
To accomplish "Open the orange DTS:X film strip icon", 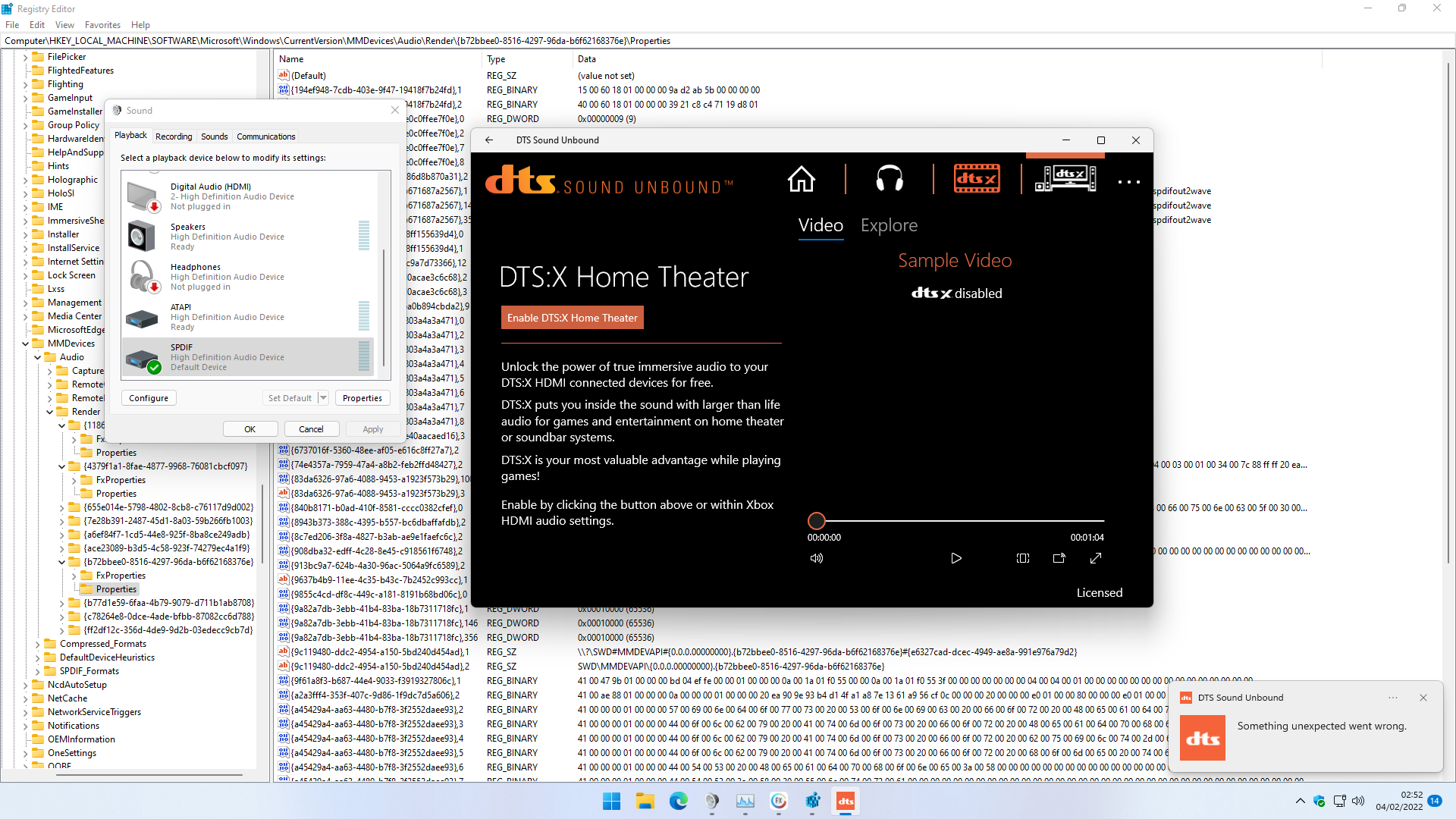I will [977, 179].
